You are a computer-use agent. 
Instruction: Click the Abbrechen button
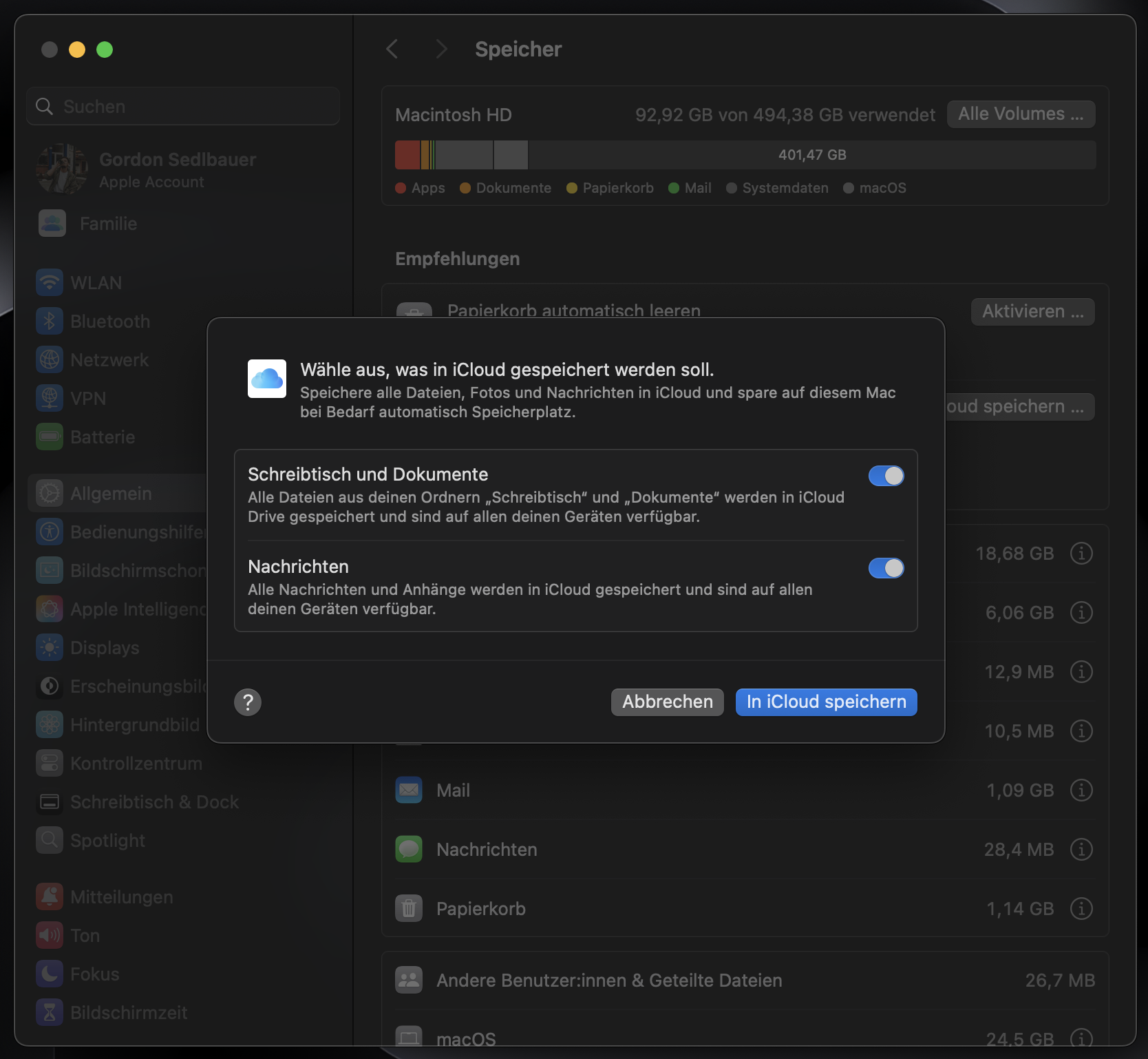click(666, 702)
